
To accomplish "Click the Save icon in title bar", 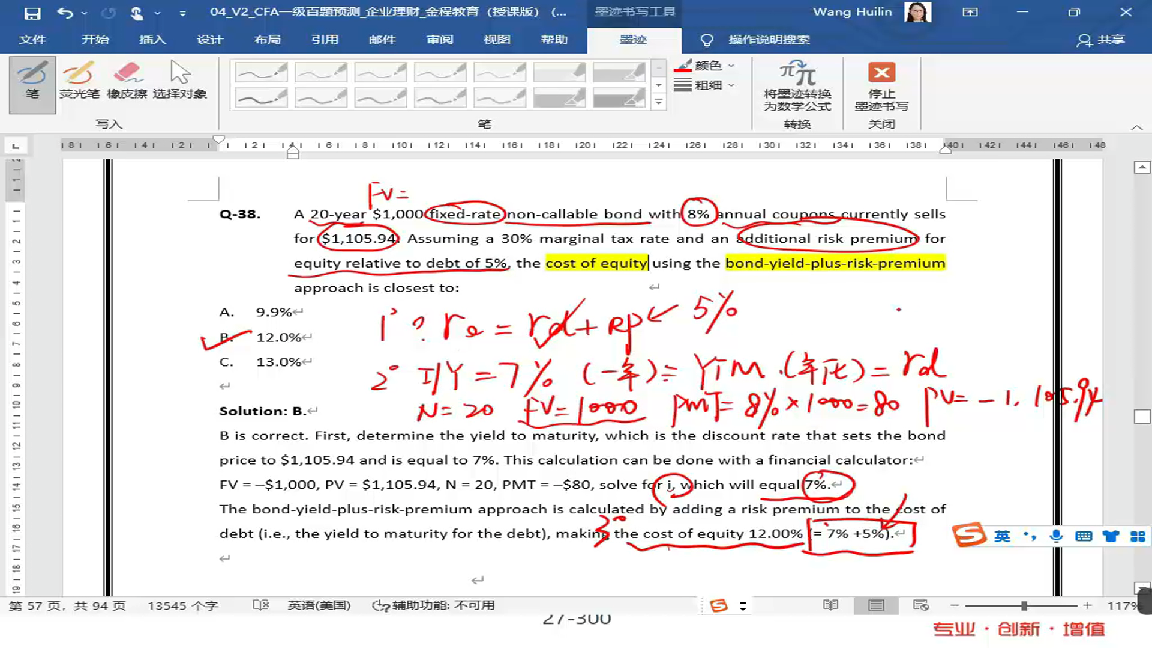I will click(32, 13).
